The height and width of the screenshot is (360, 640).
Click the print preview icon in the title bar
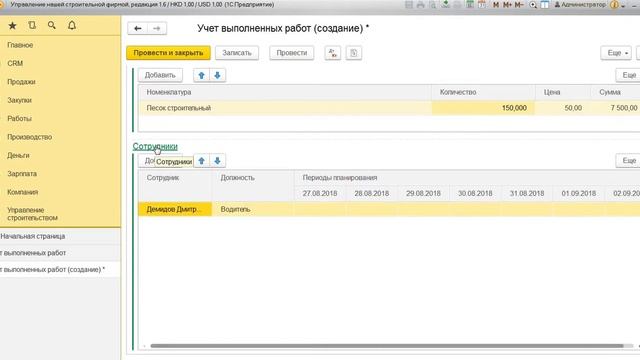tap(433, 4)
